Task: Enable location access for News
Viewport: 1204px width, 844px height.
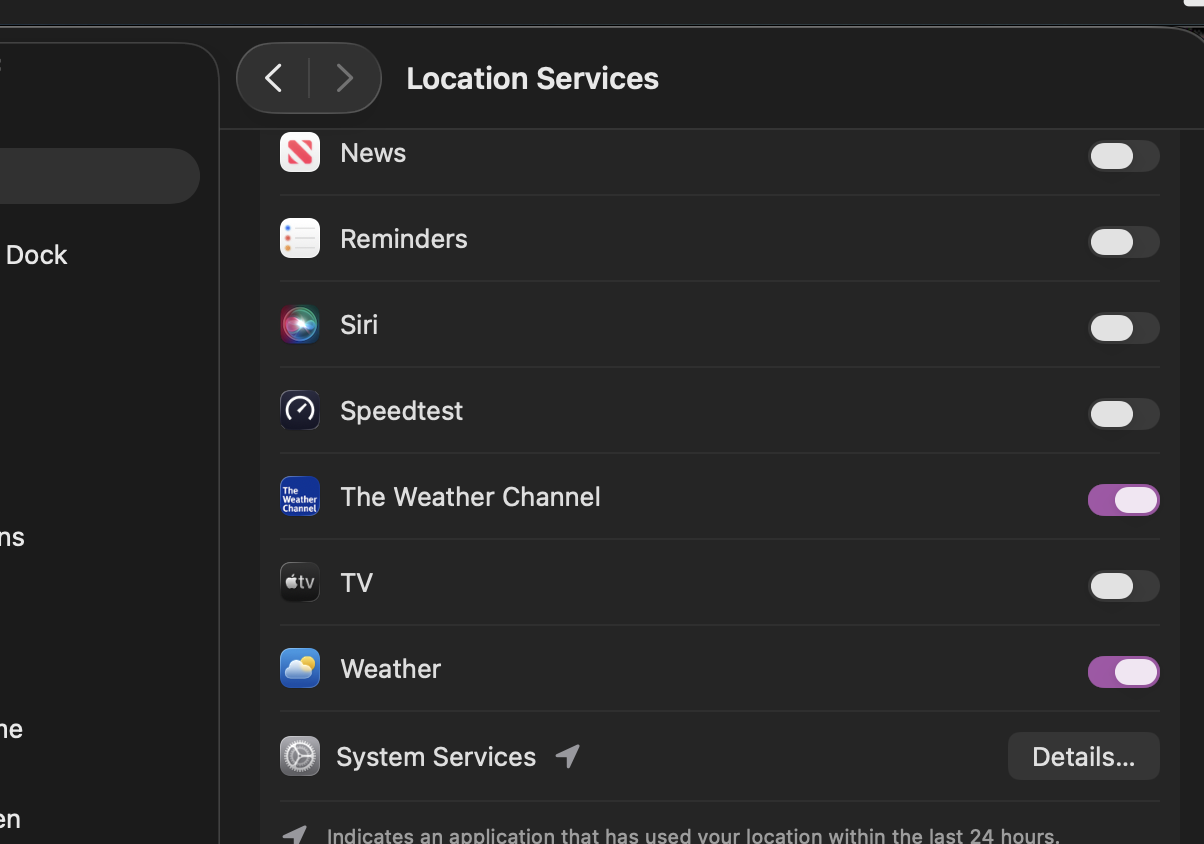Action: [1124, 156]
